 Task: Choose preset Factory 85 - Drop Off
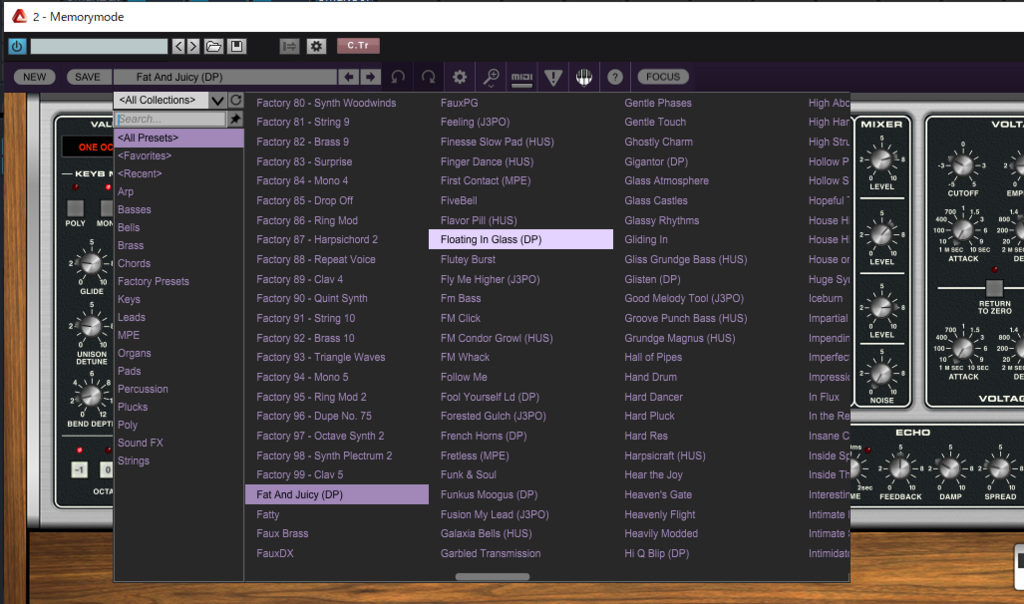304,200
